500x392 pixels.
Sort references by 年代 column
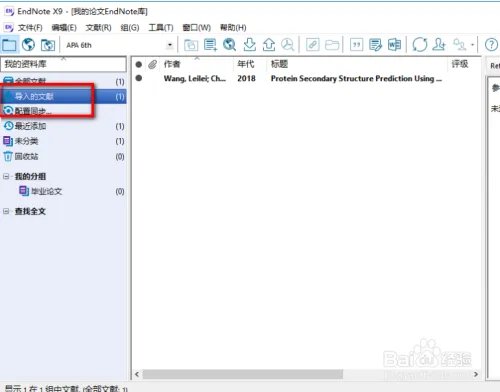point(246,64)
